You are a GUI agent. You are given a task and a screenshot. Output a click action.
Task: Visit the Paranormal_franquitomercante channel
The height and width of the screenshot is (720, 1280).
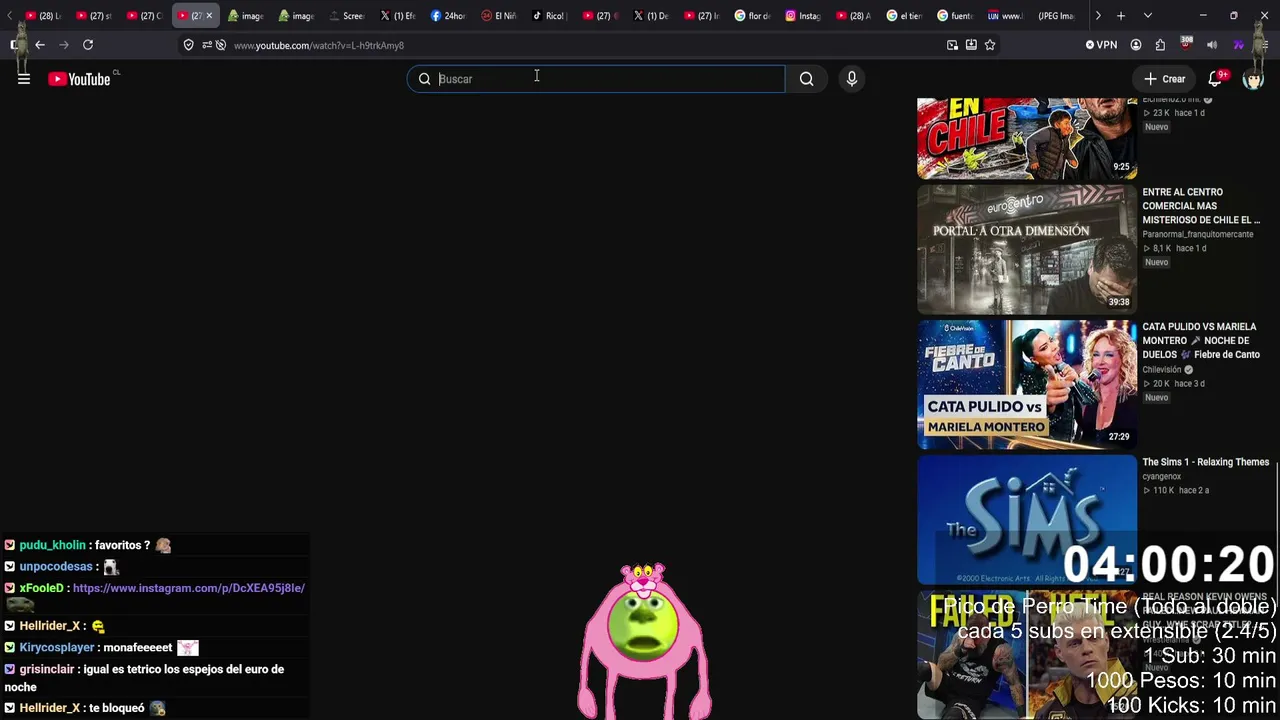1198,234
